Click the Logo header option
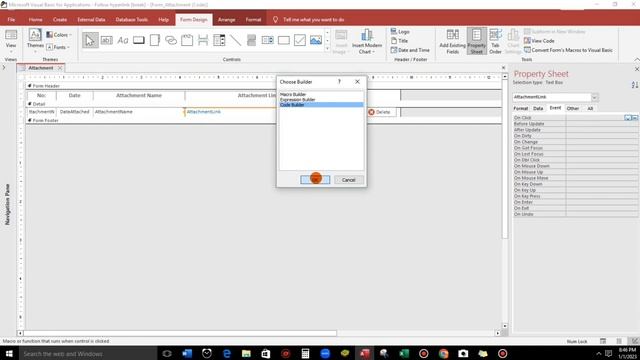Image resolution: width=640 pixels, height=360 pixels. [x=400, y=31]
